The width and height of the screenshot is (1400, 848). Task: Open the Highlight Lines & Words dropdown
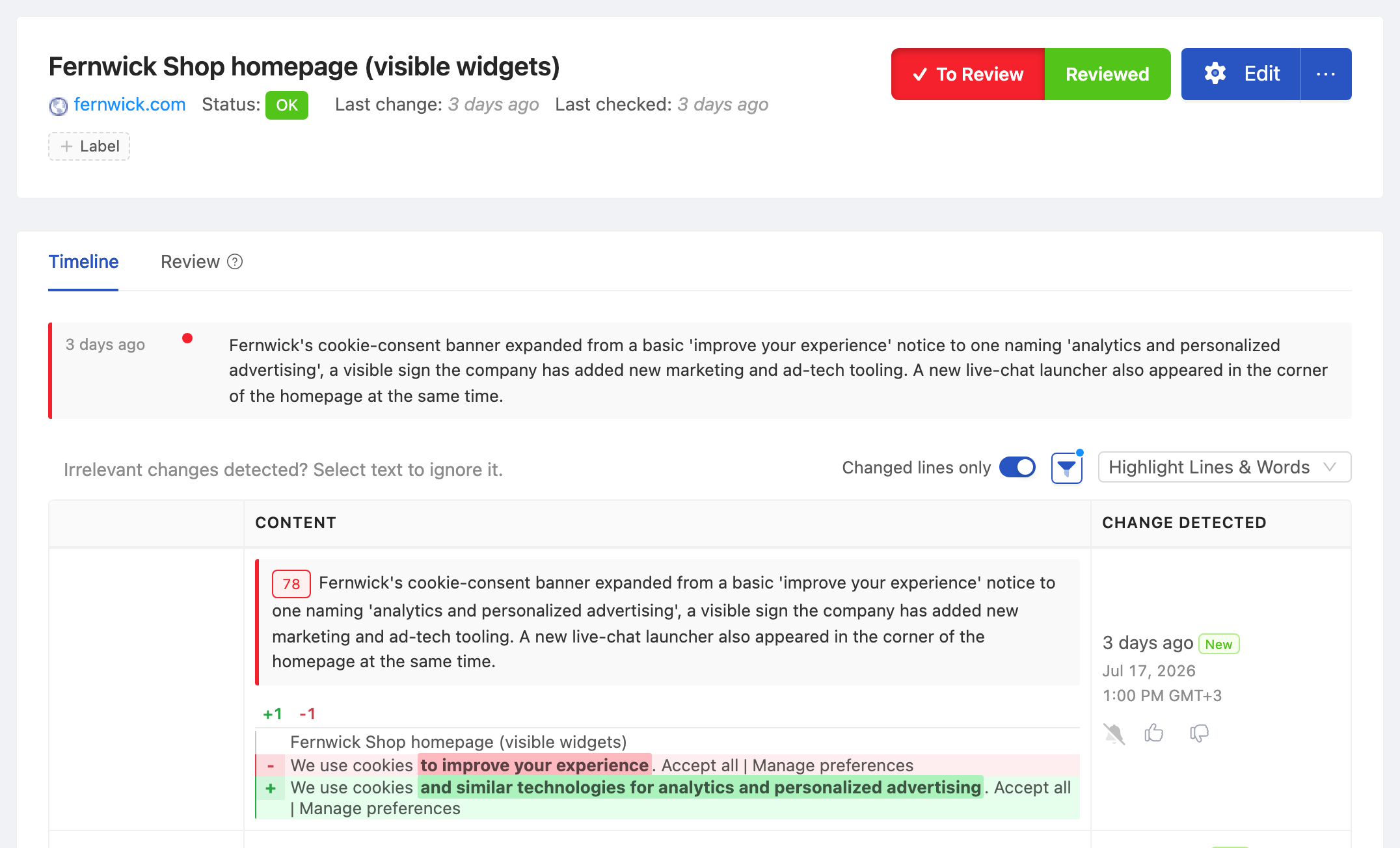(x=1224, y=467)
